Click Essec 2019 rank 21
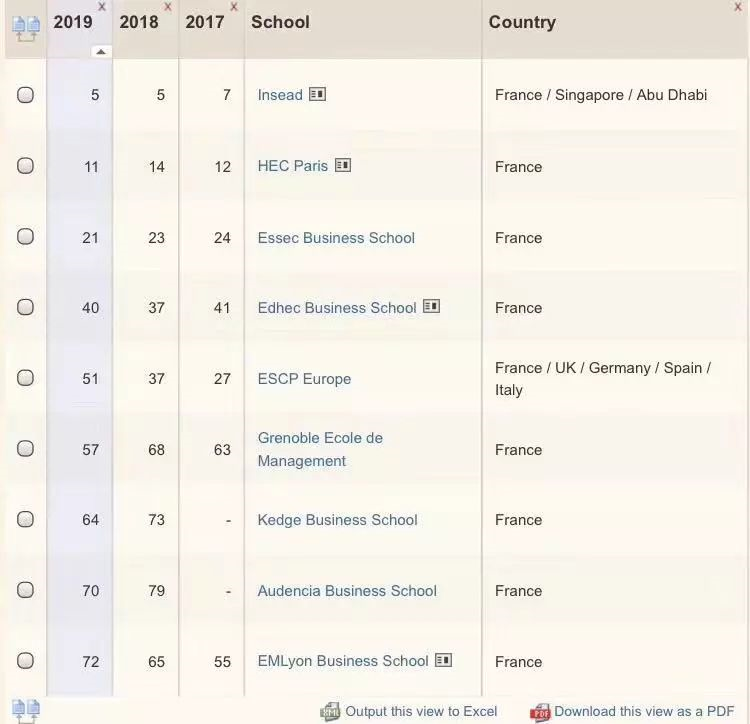750x724 pixels. [90, 238]
